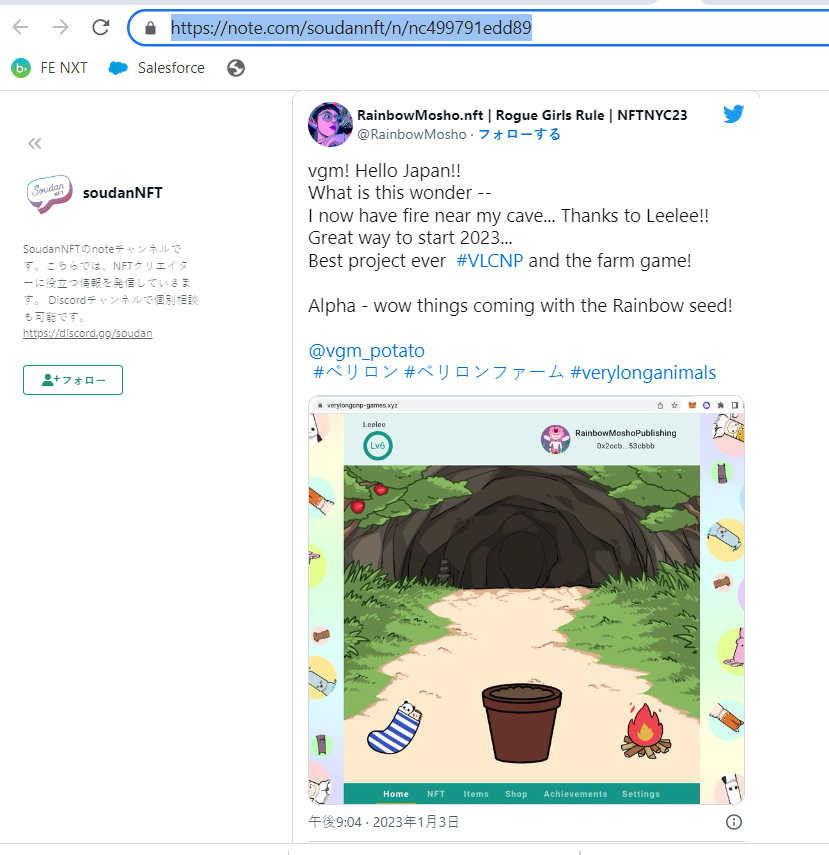The width and height of the screenshot is (829, 855).
Task: Collapse the sidebar with double chevron
Action: 35,143
